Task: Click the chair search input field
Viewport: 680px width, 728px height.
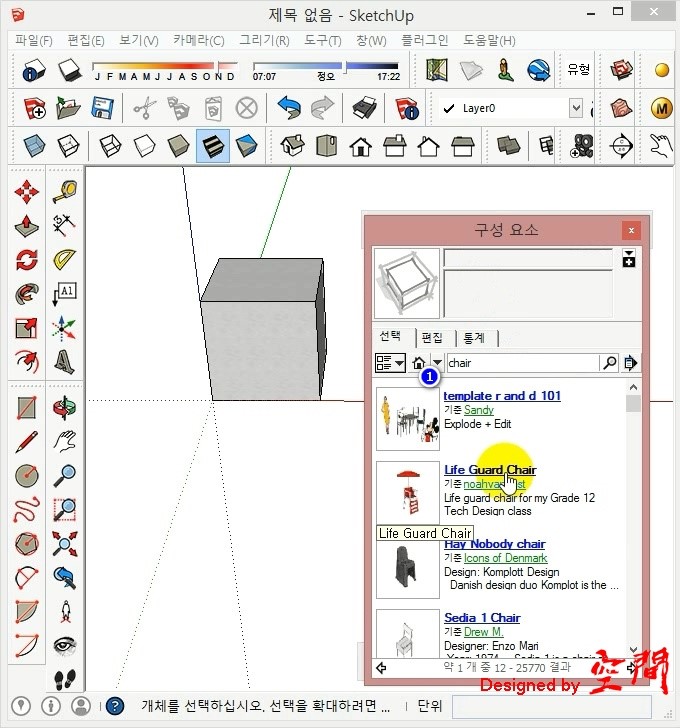Action: tap(523, 363)
